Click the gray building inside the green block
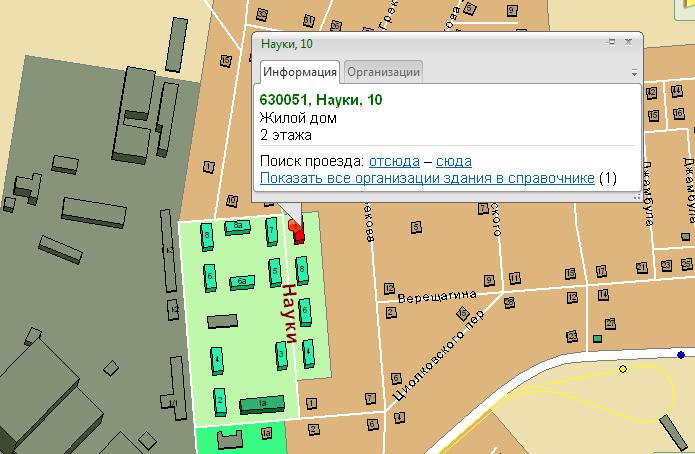This screenshot has width=695, height=454. [x=222, y=321]
